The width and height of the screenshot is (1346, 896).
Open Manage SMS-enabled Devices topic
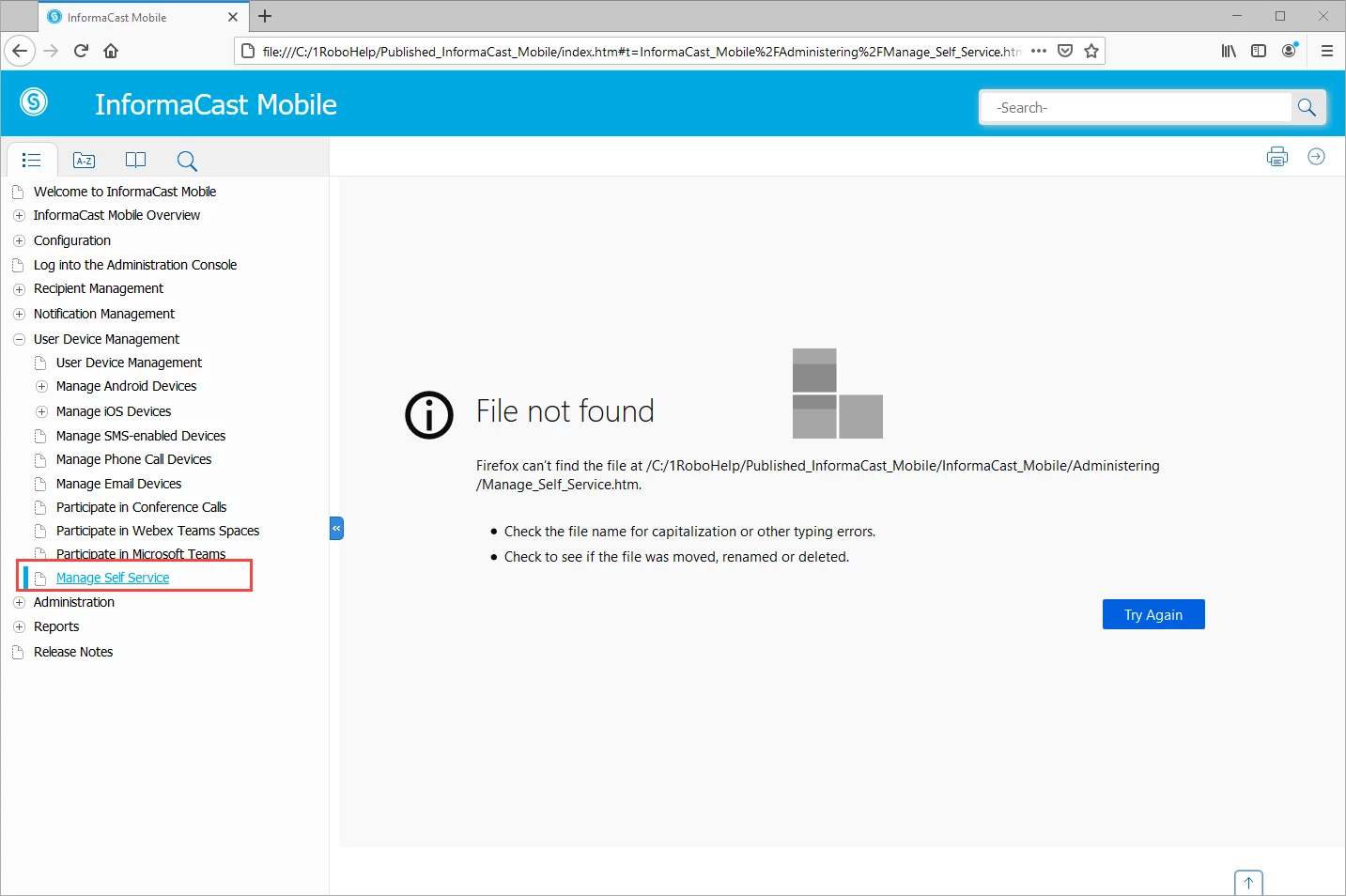[x=141, y=436]
